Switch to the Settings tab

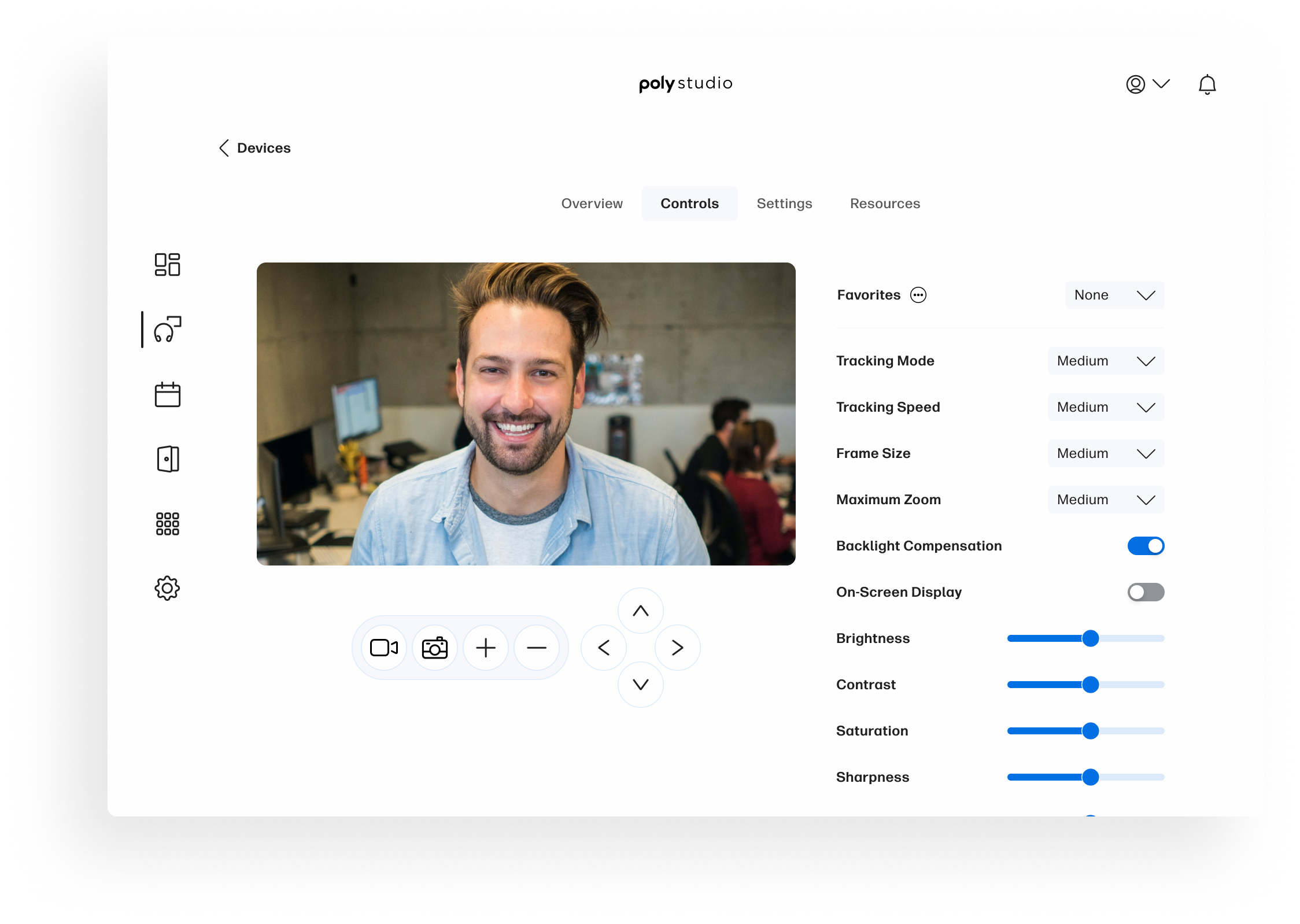784,204
